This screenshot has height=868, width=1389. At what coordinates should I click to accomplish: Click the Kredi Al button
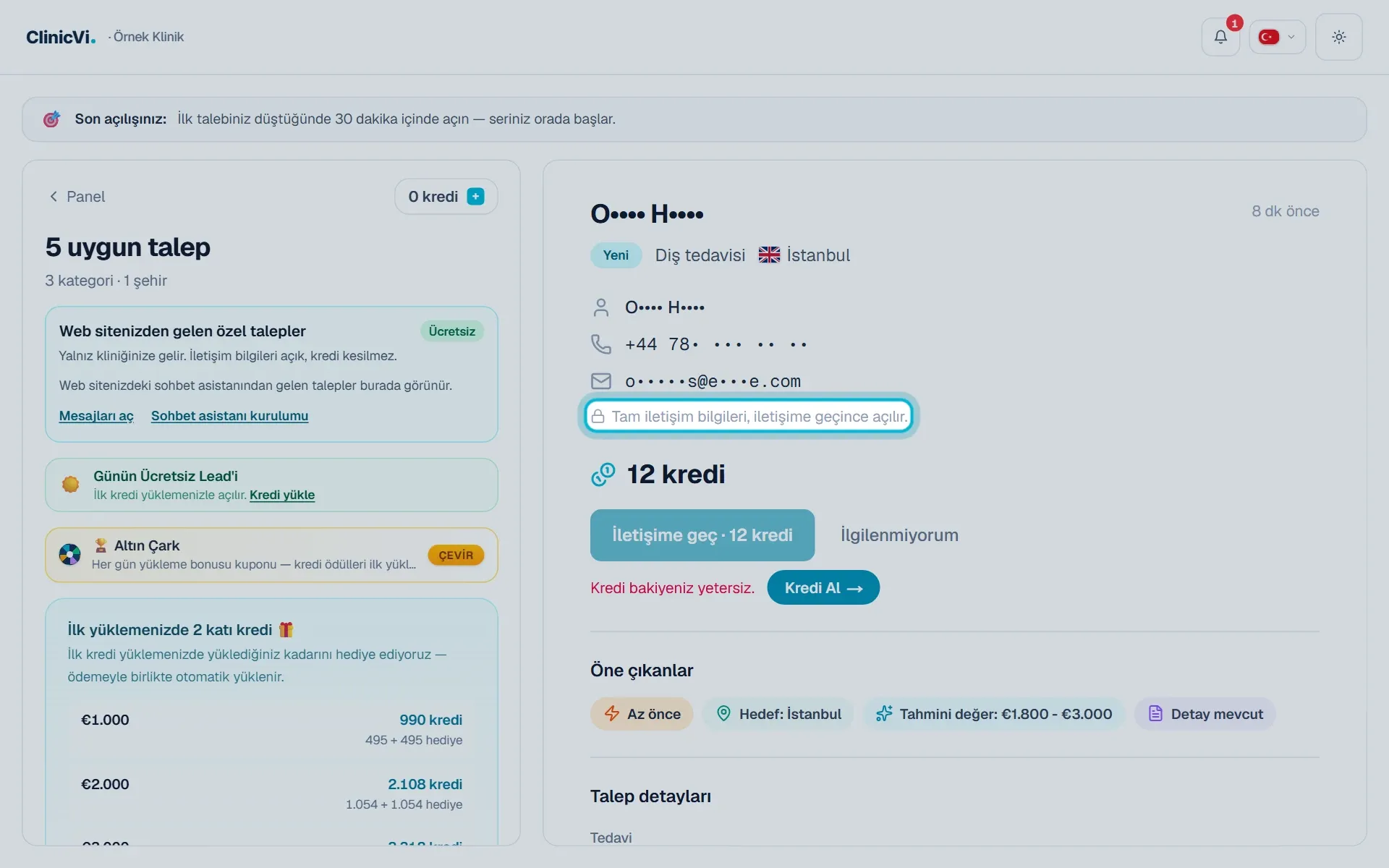coord(823,587)
